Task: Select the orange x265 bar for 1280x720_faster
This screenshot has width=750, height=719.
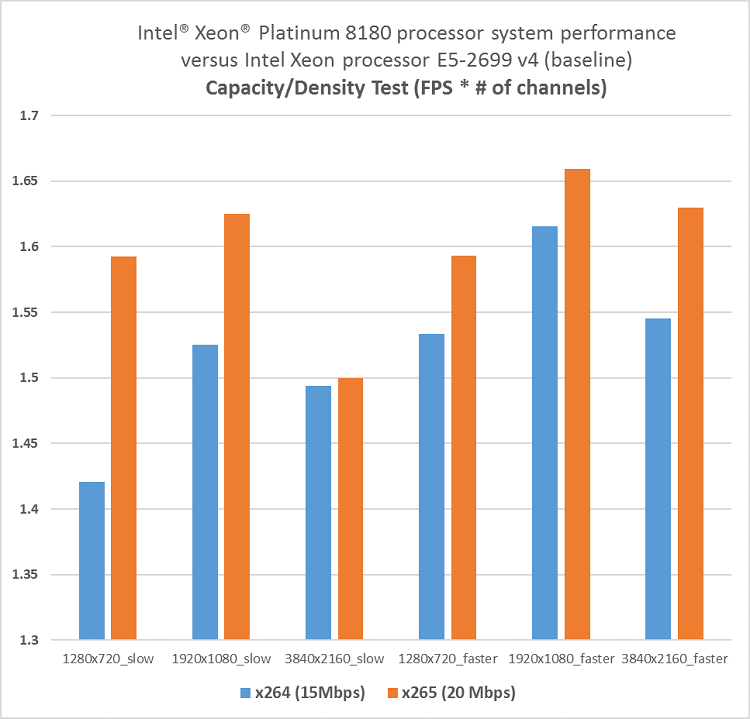Action: coord(464,448)
